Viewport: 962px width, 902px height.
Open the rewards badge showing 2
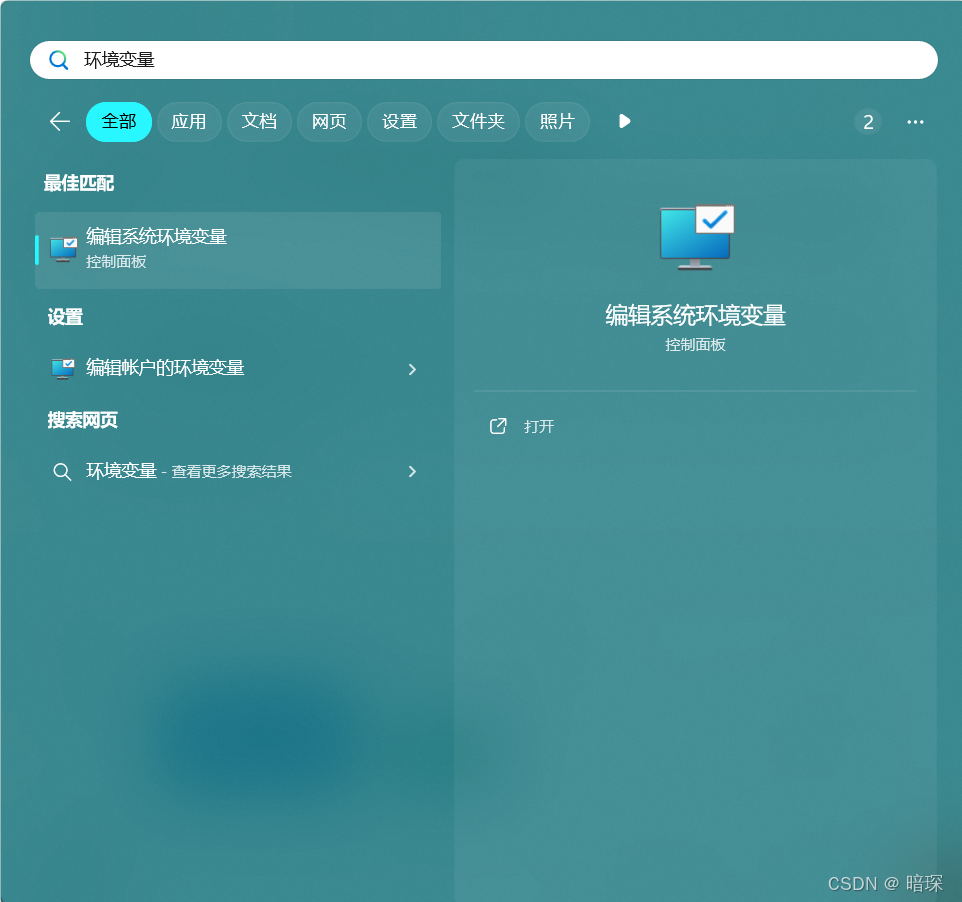point(868,122)
